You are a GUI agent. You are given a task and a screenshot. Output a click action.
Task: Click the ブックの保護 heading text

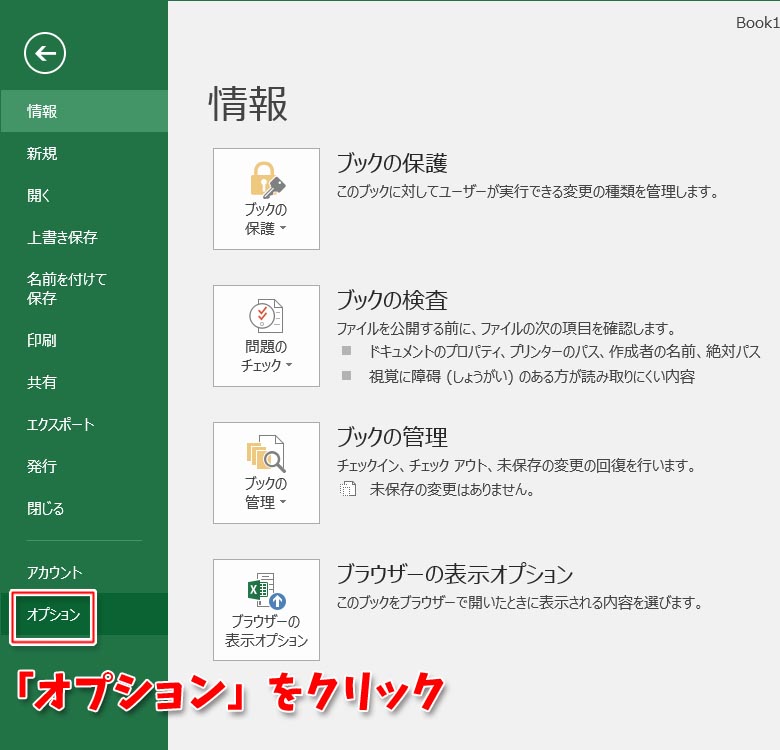pyautogui.click(x=392, y=163)
